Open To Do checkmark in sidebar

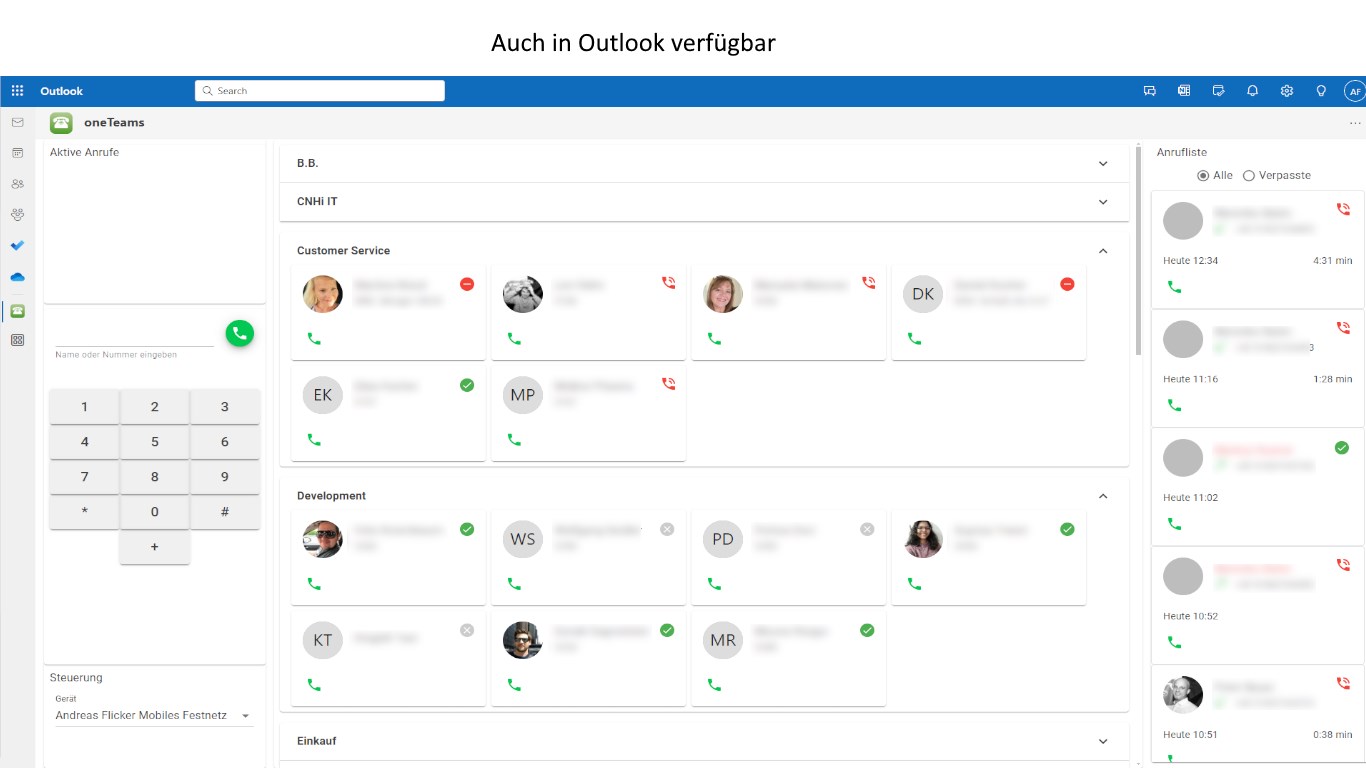[x=17, y=245]
